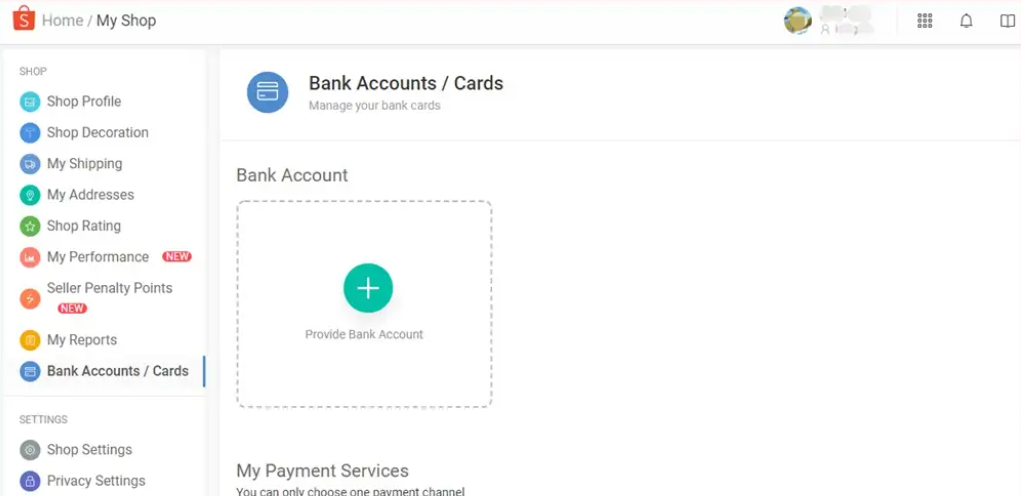Click the Privacy Settings lock icon
This screenshot has height=496, width=1021.
point(30,481)
